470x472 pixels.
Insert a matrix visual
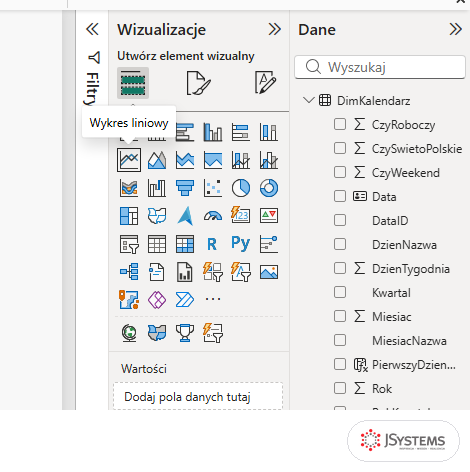(x=185, y=244)
